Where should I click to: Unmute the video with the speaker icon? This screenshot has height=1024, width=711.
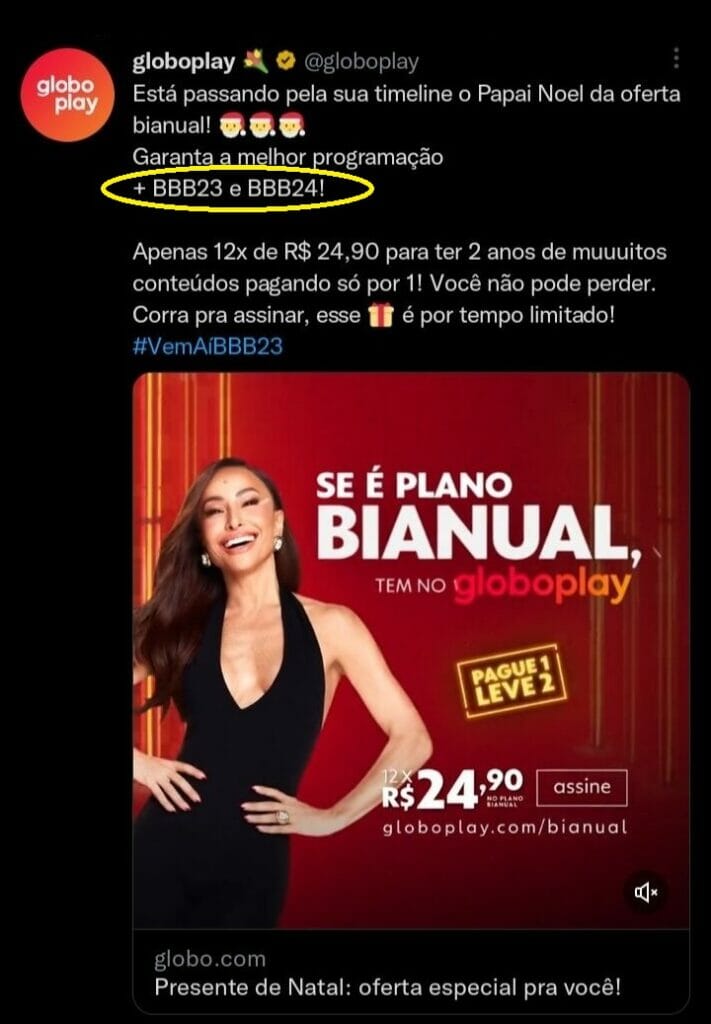tap(646, 891)
